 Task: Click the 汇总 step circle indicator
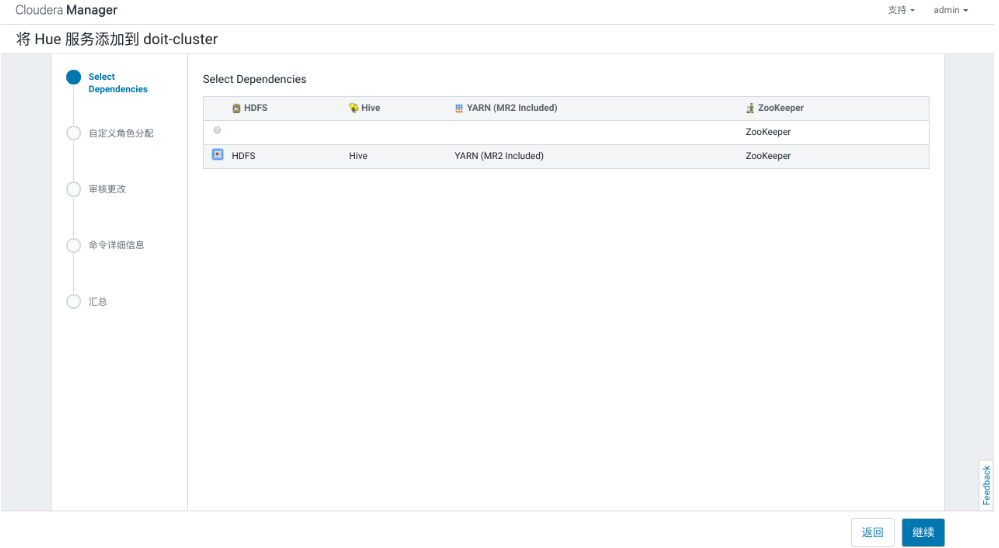coord(74,301)
